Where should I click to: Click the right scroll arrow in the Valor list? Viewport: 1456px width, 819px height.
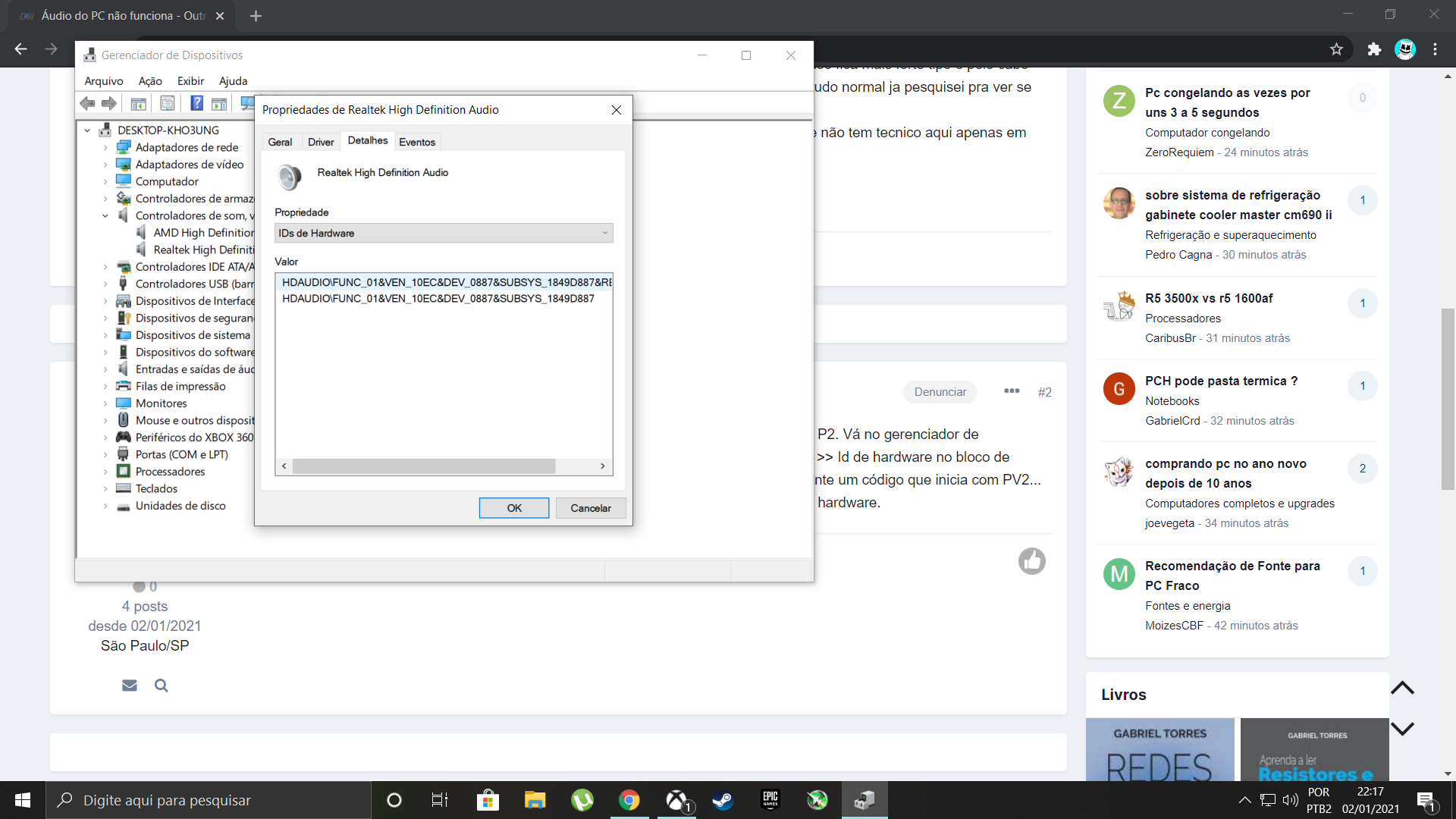[x=603, y=466]
